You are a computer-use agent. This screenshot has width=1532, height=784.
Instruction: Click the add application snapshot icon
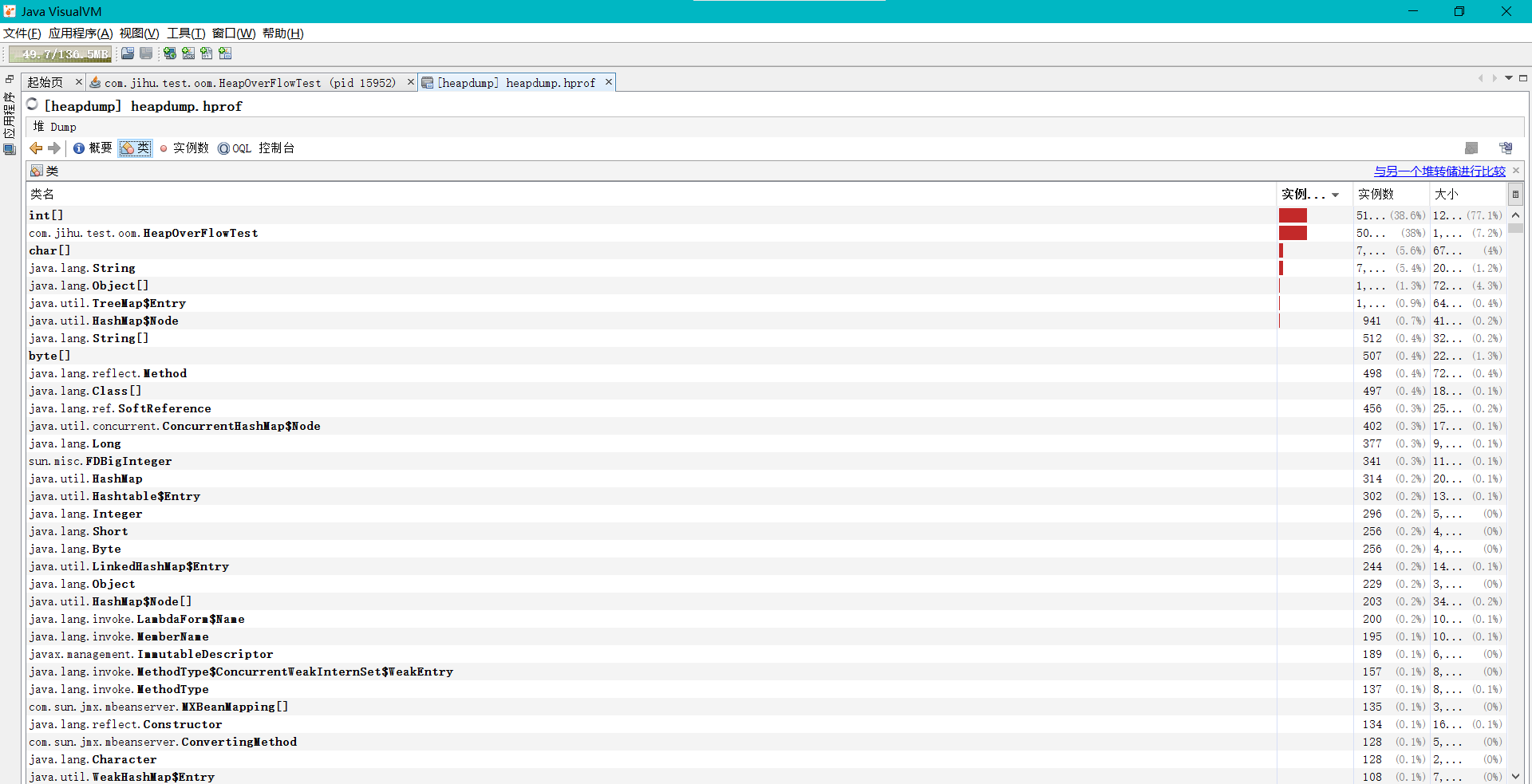pyautogui.click(x=225, y=53)
